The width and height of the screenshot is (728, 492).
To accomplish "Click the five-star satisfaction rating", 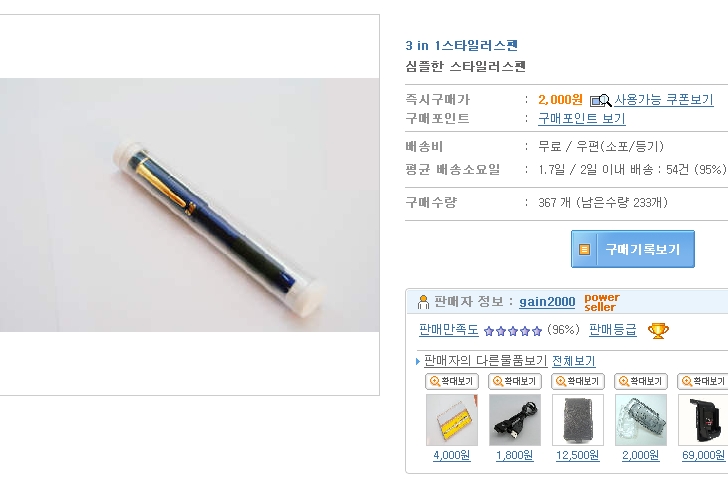I will pos(513,331).
